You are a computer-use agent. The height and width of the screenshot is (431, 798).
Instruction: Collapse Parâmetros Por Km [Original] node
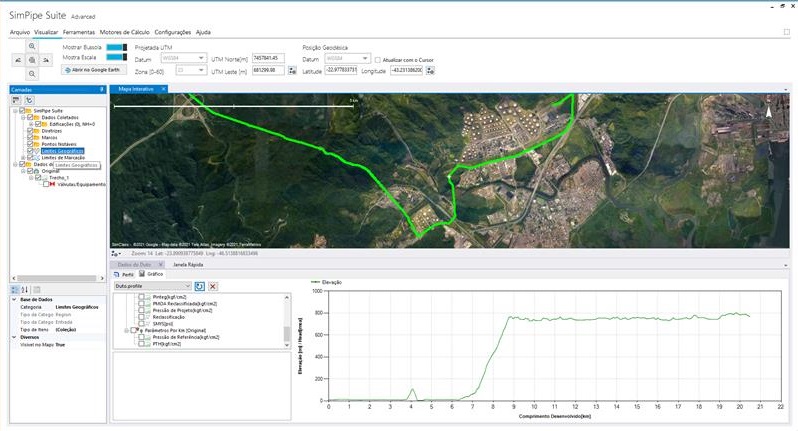[127, 331]
